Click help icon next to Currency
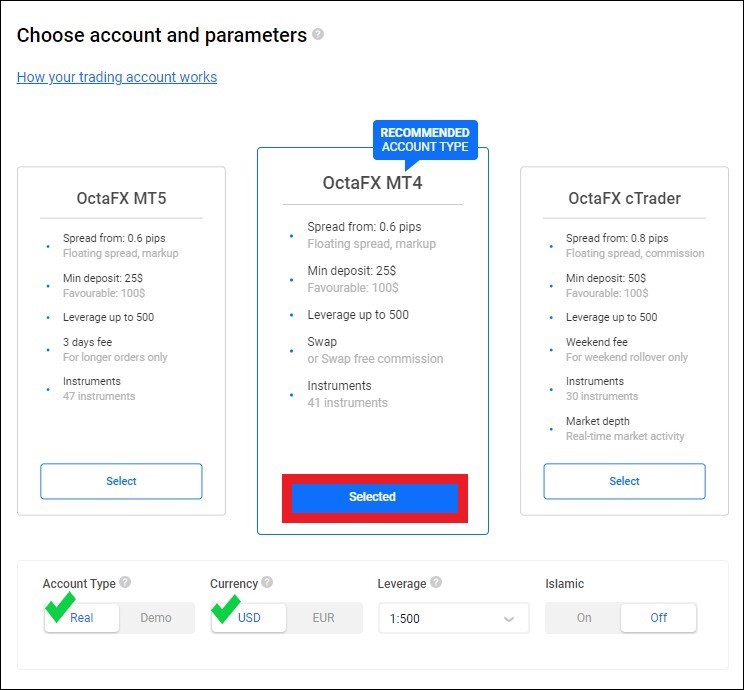Image resolution: width=745 pixels, height=690 pixels. coord(267,582)
